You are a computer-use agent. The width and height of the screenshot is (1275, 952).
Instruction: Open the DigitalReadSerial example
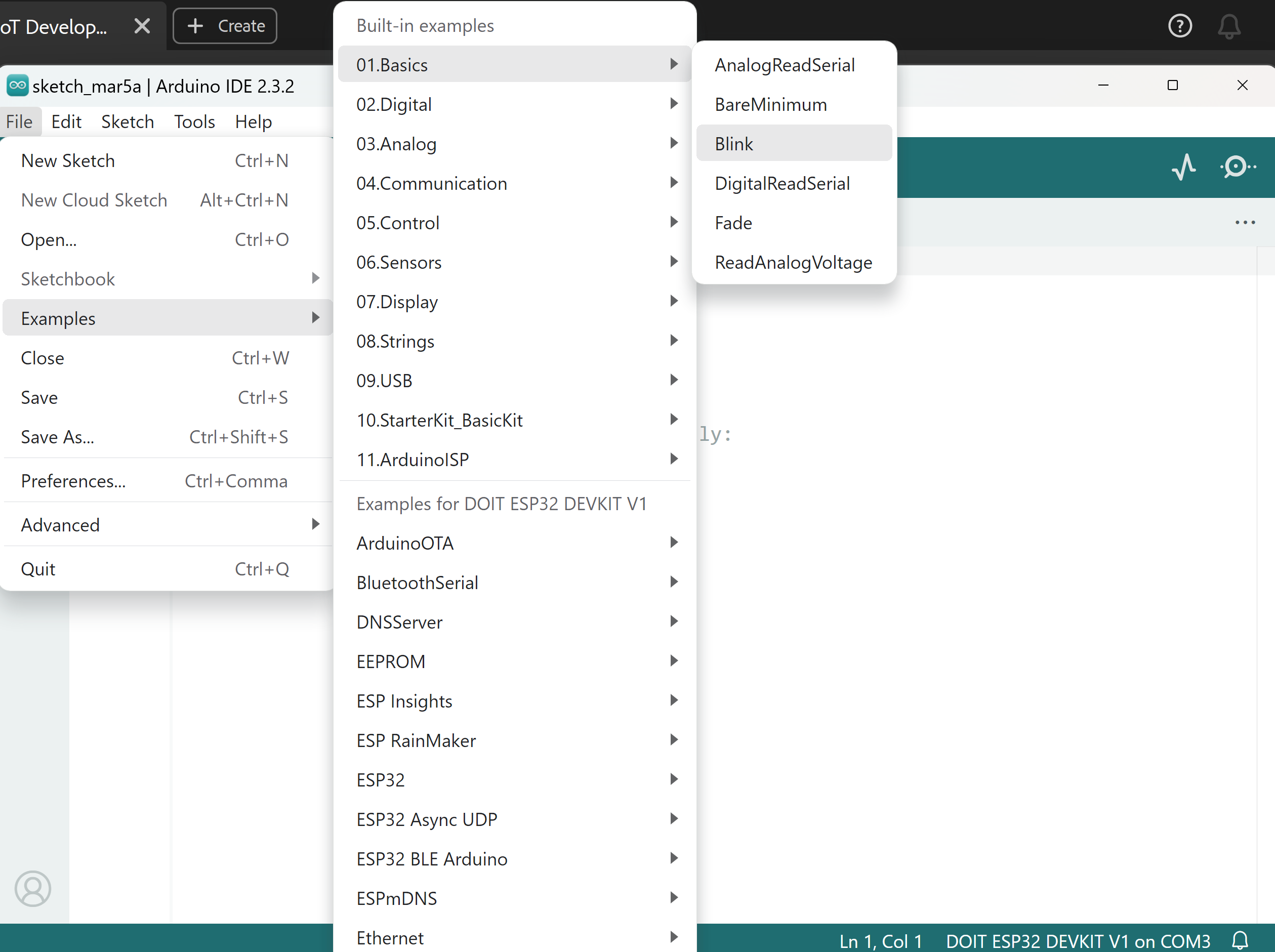[794, 183]
